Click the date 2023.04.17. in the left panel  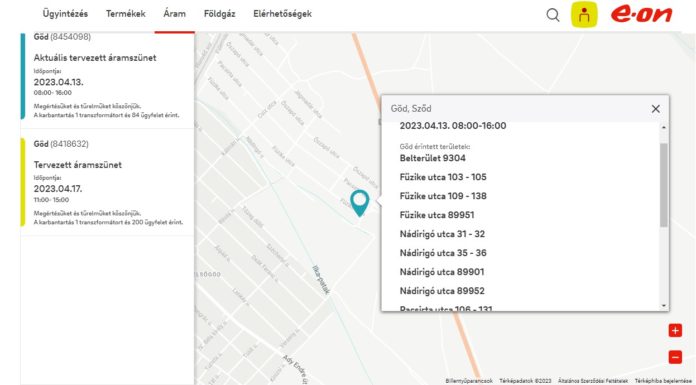(x=58, y=189)
